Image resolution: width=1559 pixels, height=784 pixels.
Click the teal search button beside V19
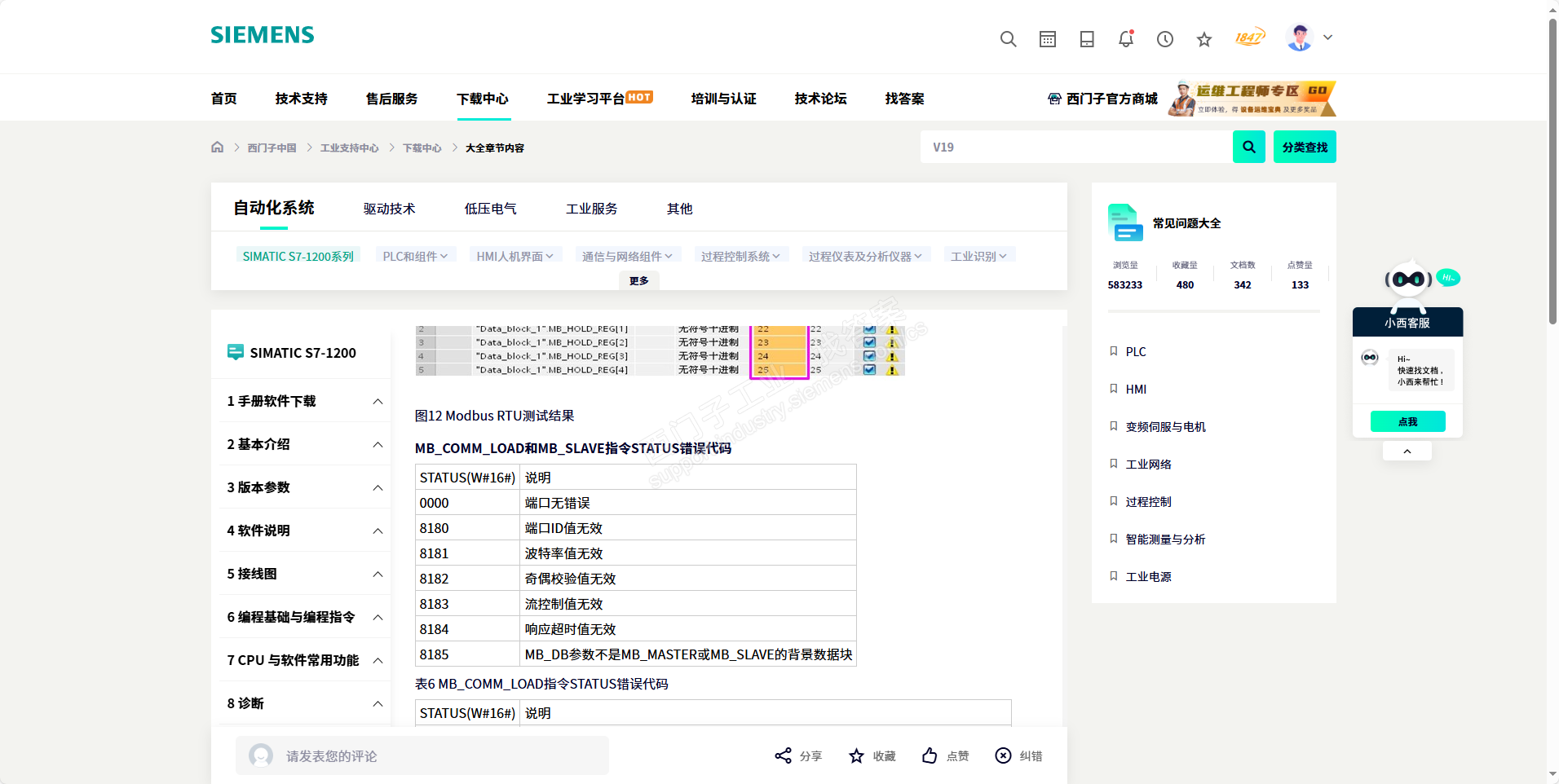(1249, 147)
